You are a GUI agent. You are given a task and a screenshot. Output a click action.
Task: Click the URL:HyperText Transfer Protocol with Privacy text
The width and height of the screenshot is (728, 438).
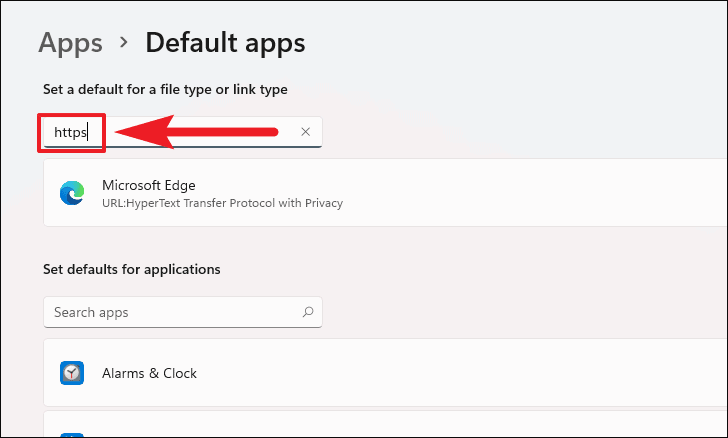[222, 203]
